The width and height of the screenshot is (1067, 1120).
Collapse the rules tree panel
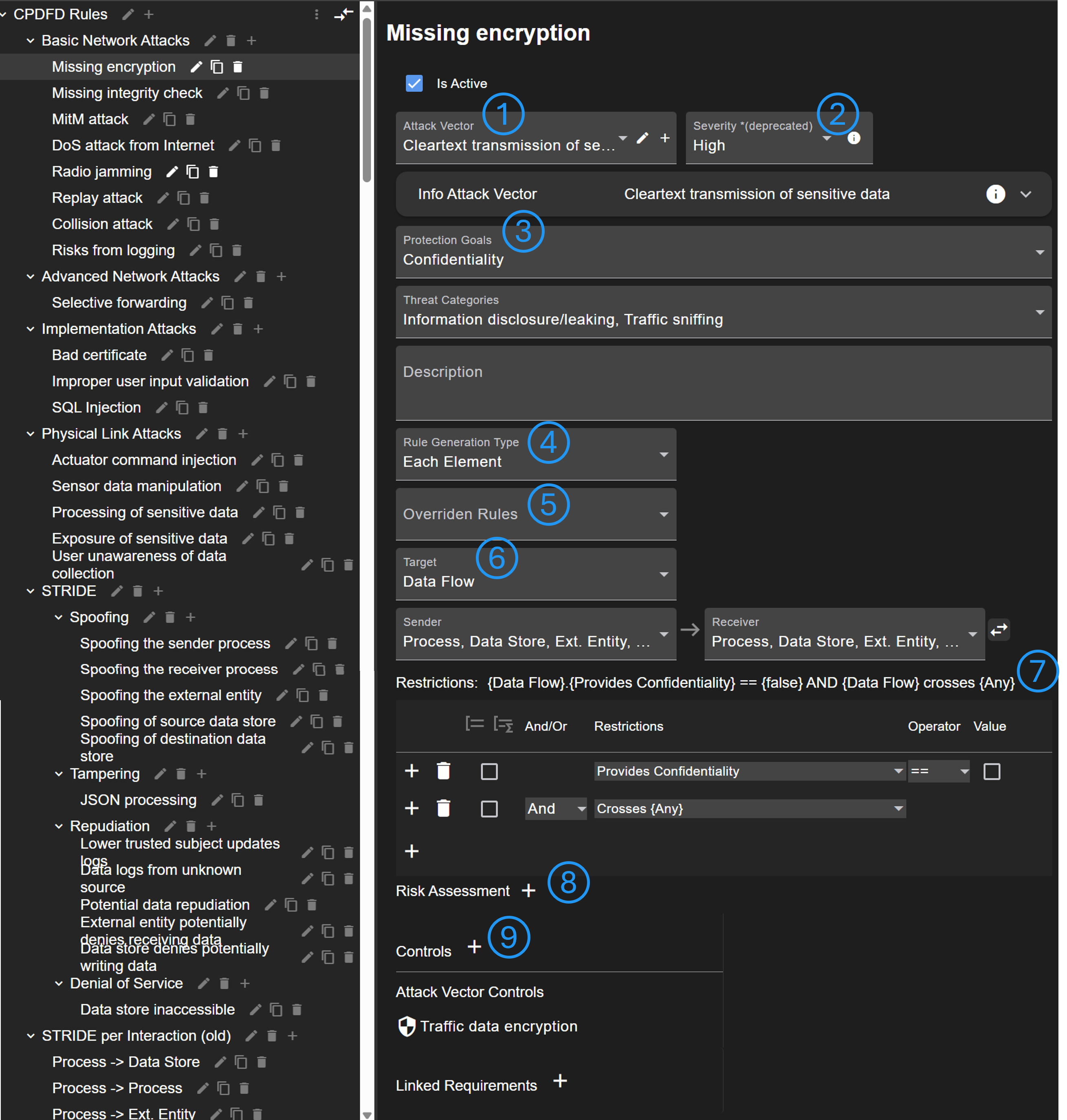click(x=343, y=14)
